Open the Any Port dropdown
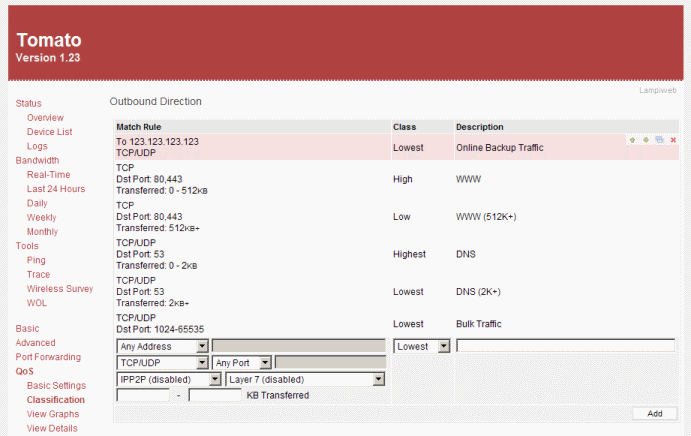Viewport: 691px width, 436px height. point(241,363)
